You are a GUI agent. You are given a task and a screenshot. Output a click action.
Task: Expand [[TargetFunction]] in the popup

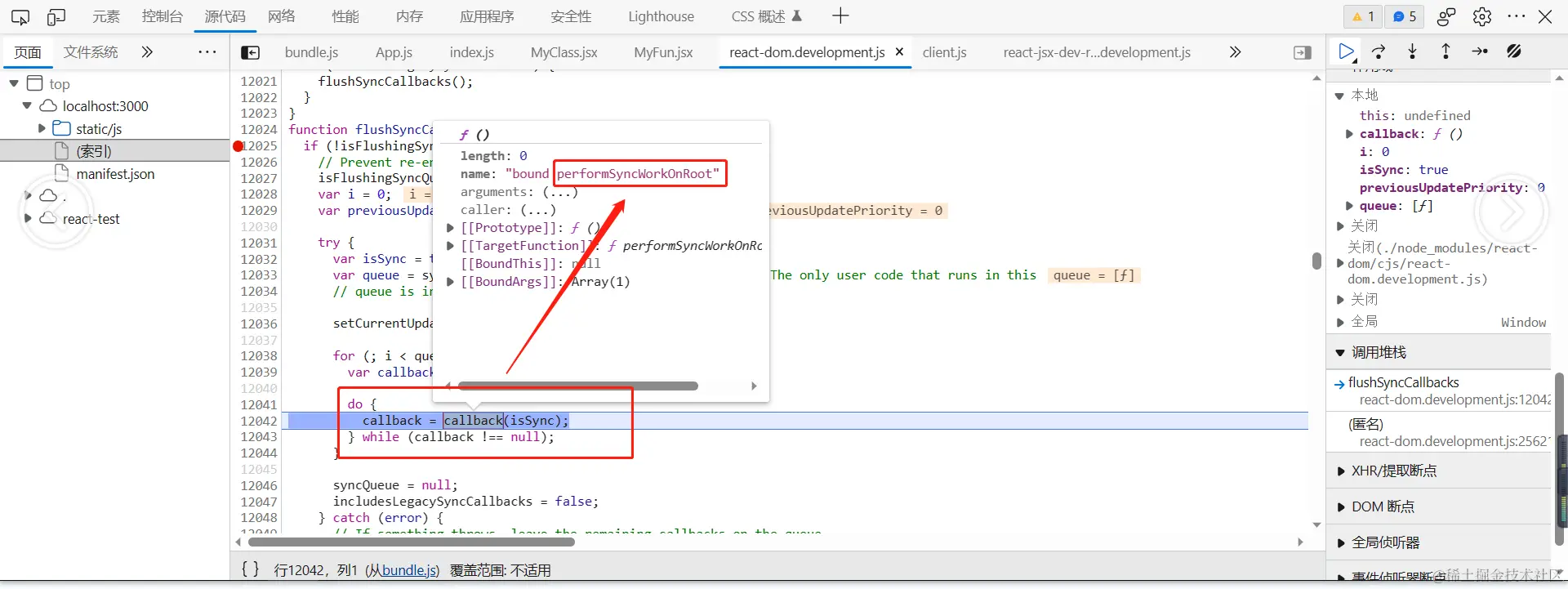point(450,246)
